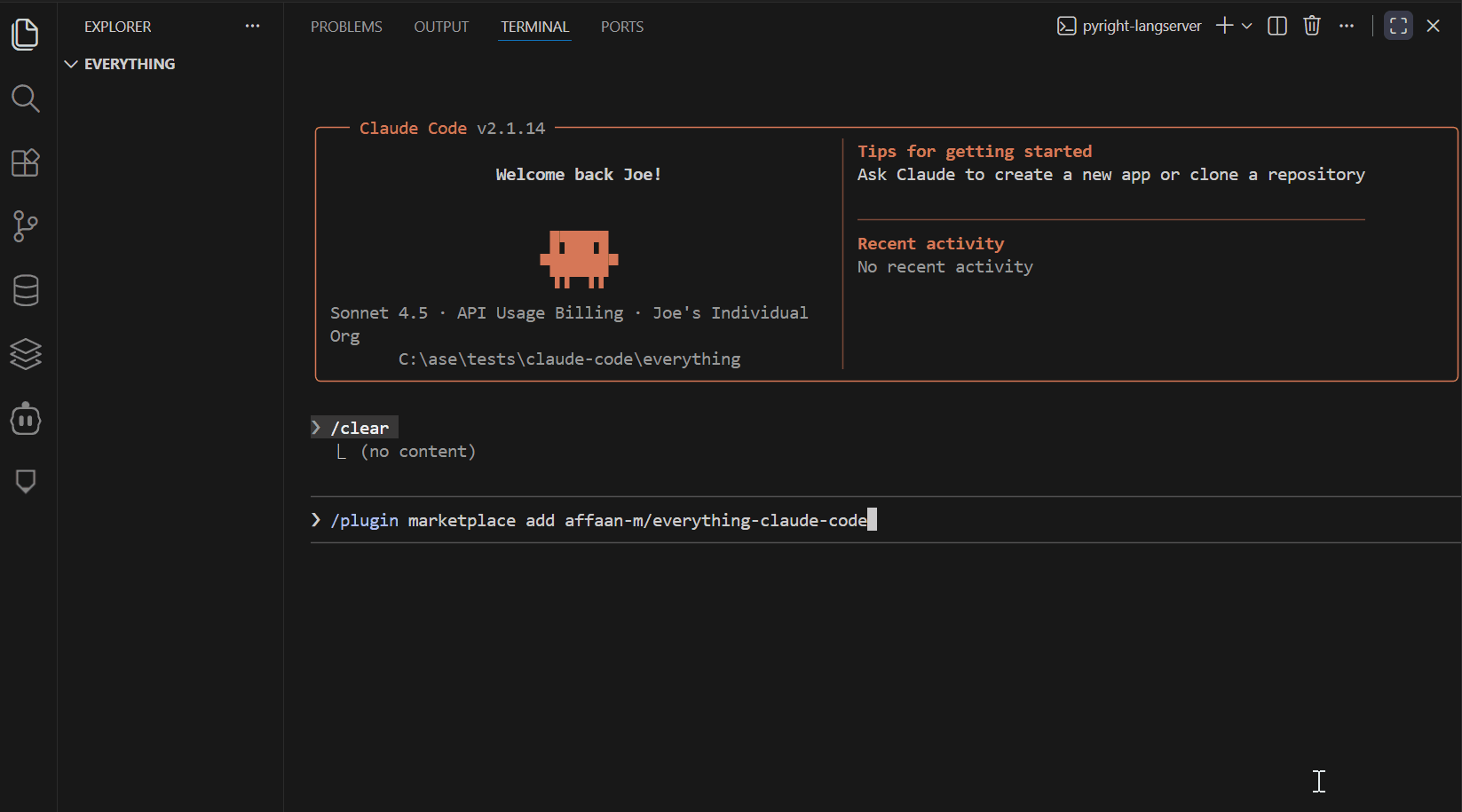
Task: Open the Database view icon
Action: (x=26, y=290)
